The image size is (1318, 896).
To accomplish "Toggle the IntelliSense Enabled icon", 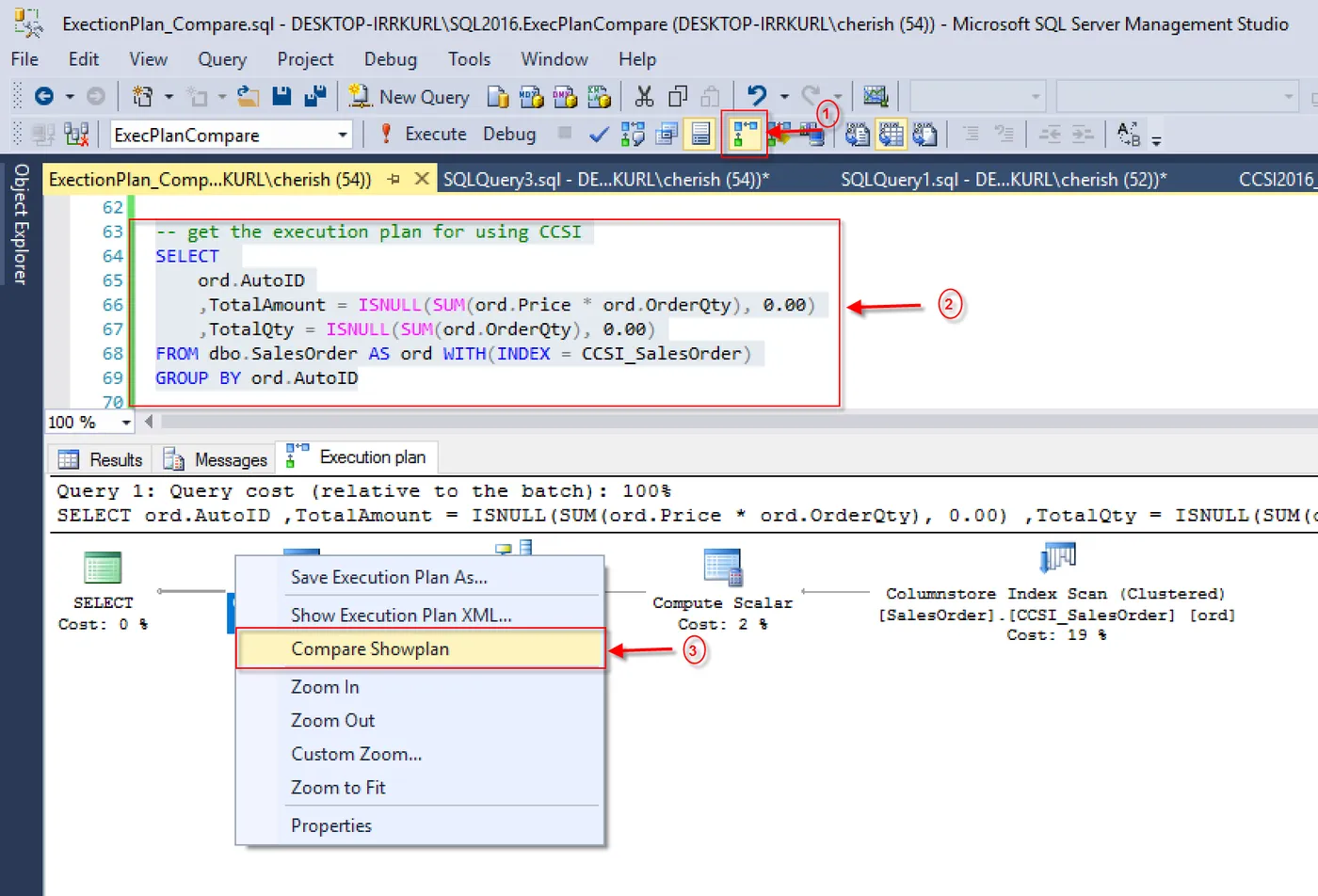I will tap(700, 135).
